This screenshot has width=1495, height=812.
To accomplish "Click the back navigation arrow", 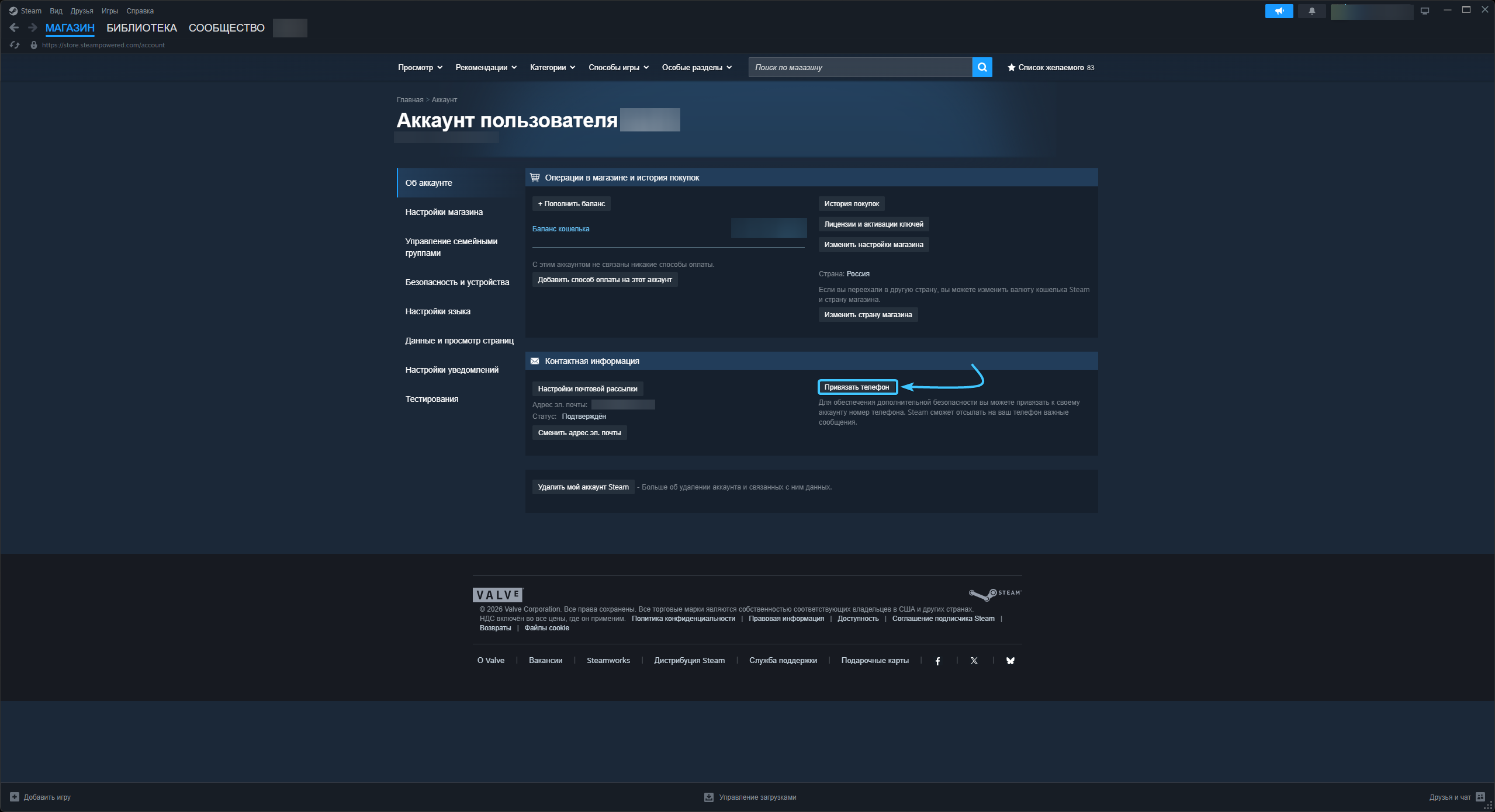I will [x=15, y=27].
